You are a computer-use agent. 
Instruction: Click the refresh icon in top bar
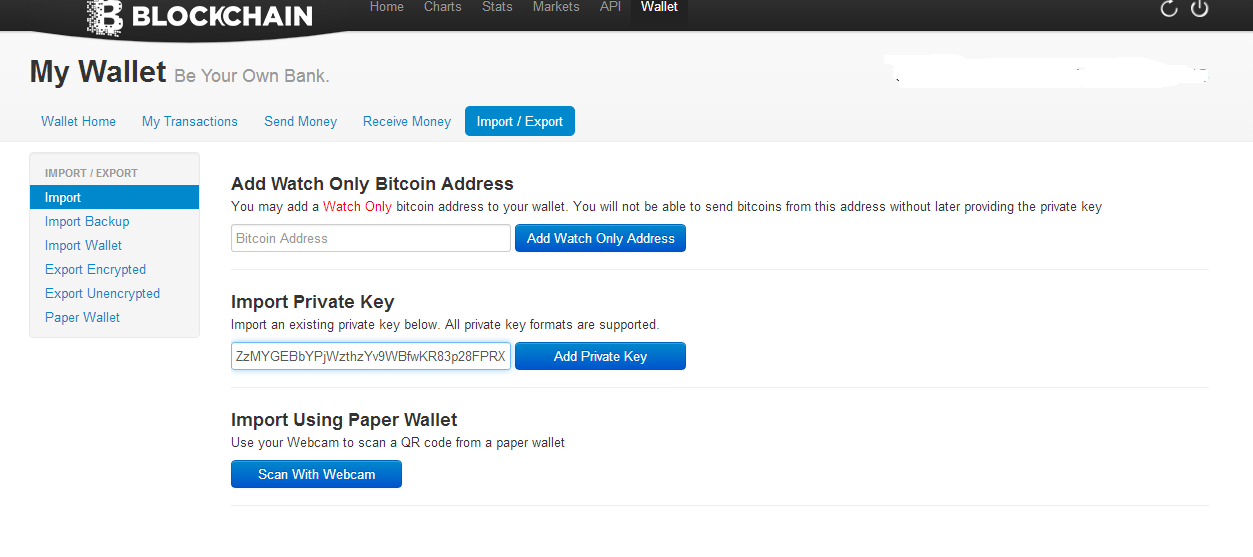(x=1169, y=9)
